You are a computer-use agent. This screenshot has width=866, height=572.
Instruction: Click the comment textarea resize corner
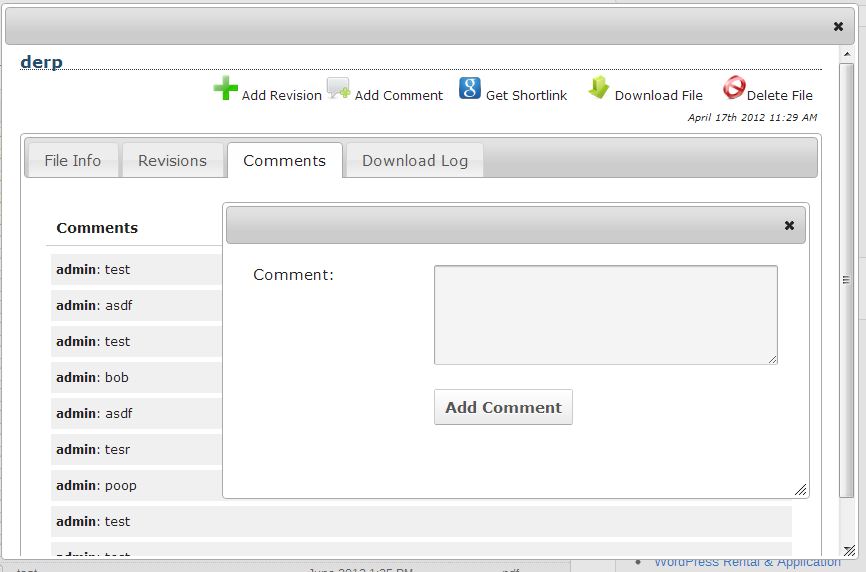point(772,359)
